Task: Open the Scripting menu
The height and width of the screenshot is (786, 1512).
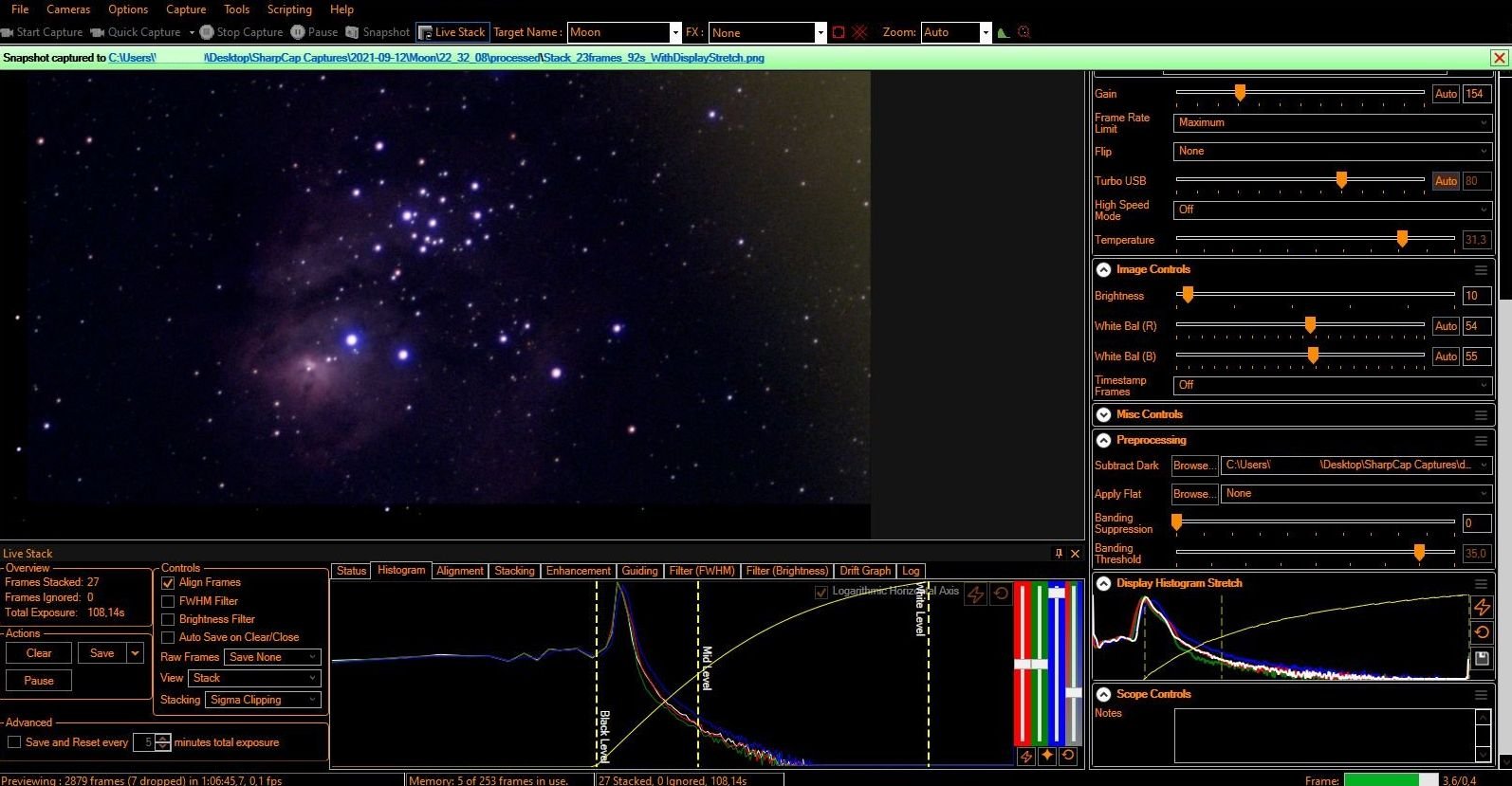Action: [x=289, y=9]
